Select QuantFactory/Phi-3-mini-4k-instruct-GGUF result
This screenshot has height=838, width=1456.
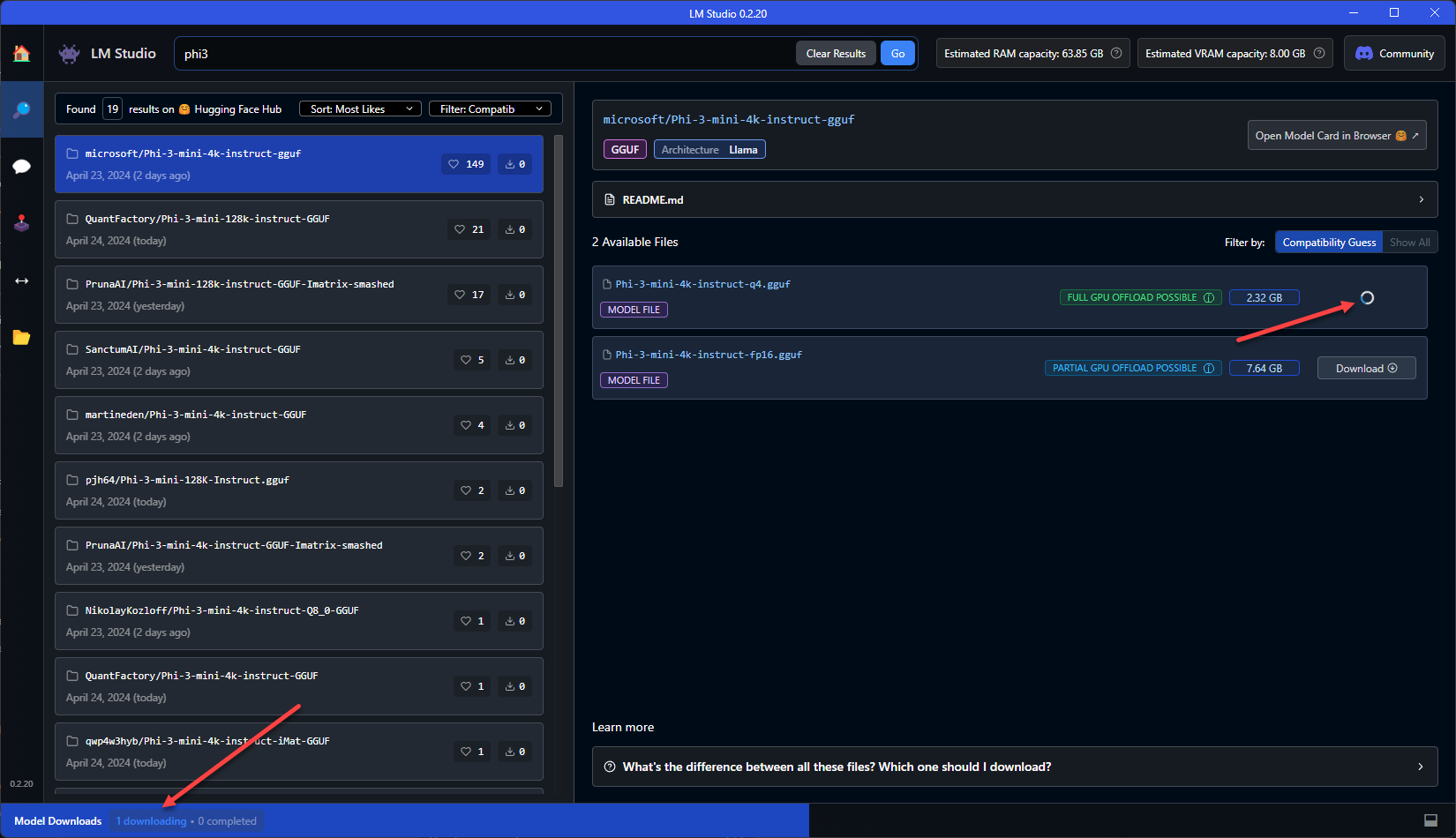pos(299,686)
